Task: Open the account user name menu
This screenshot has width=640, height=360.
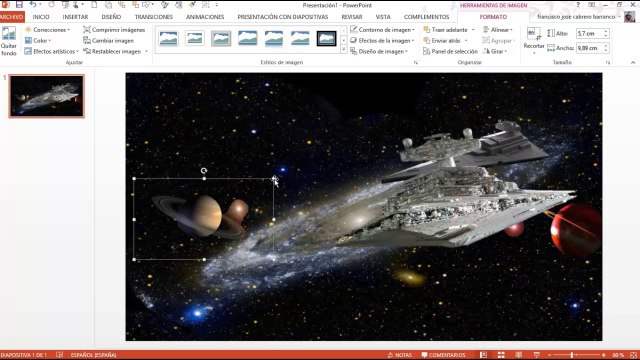Action: point(579,17)
